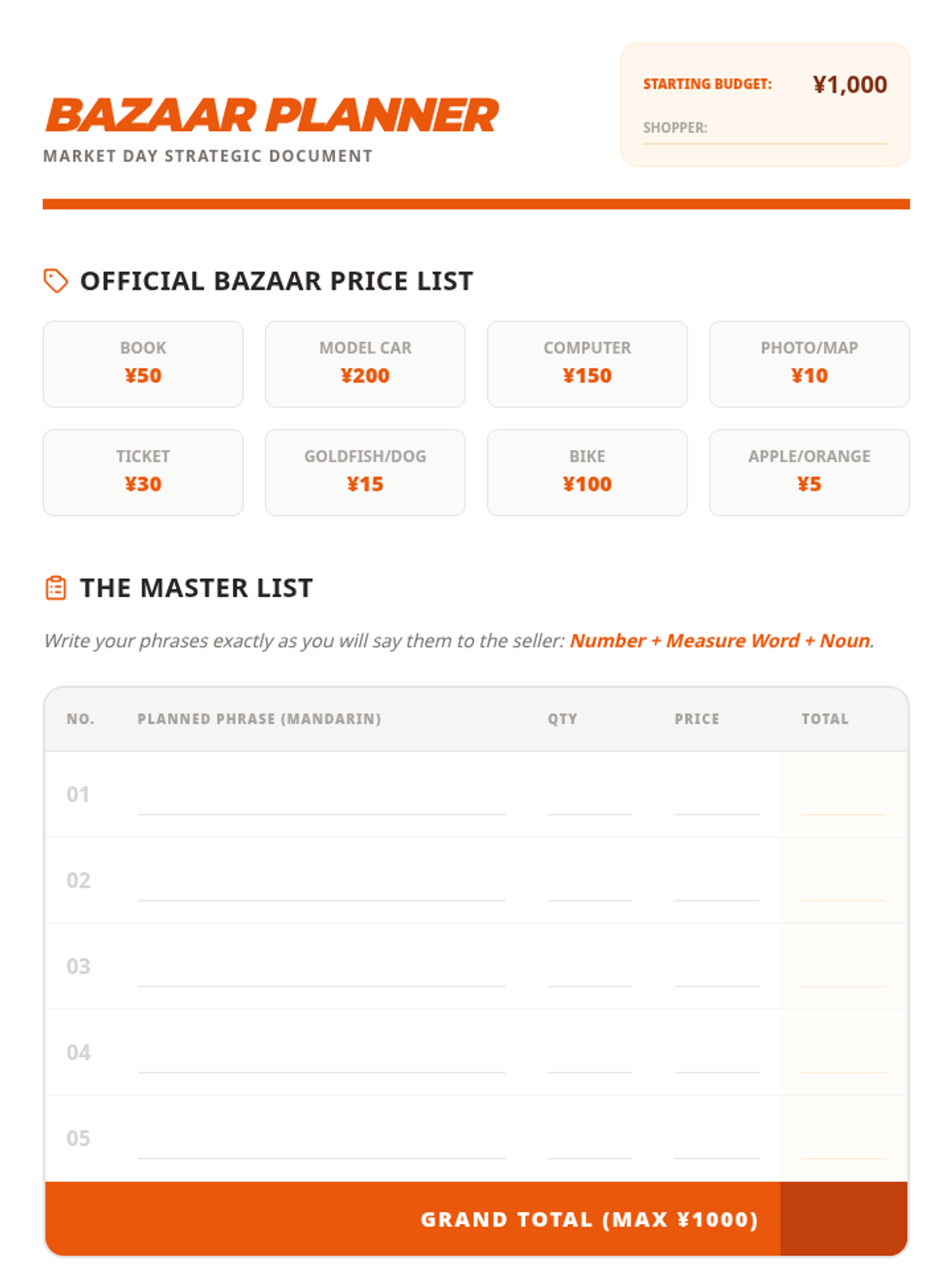Click the Computer ¥150 price card
952x1270 pixels.
[x=587, y=364]
